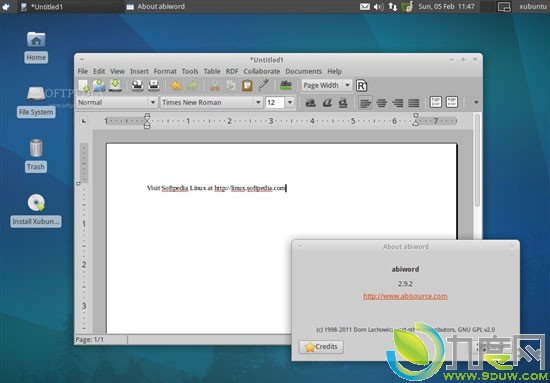Select the Format Painter brush icon
This screenshot has height=383, width=550.
point(263,85)
